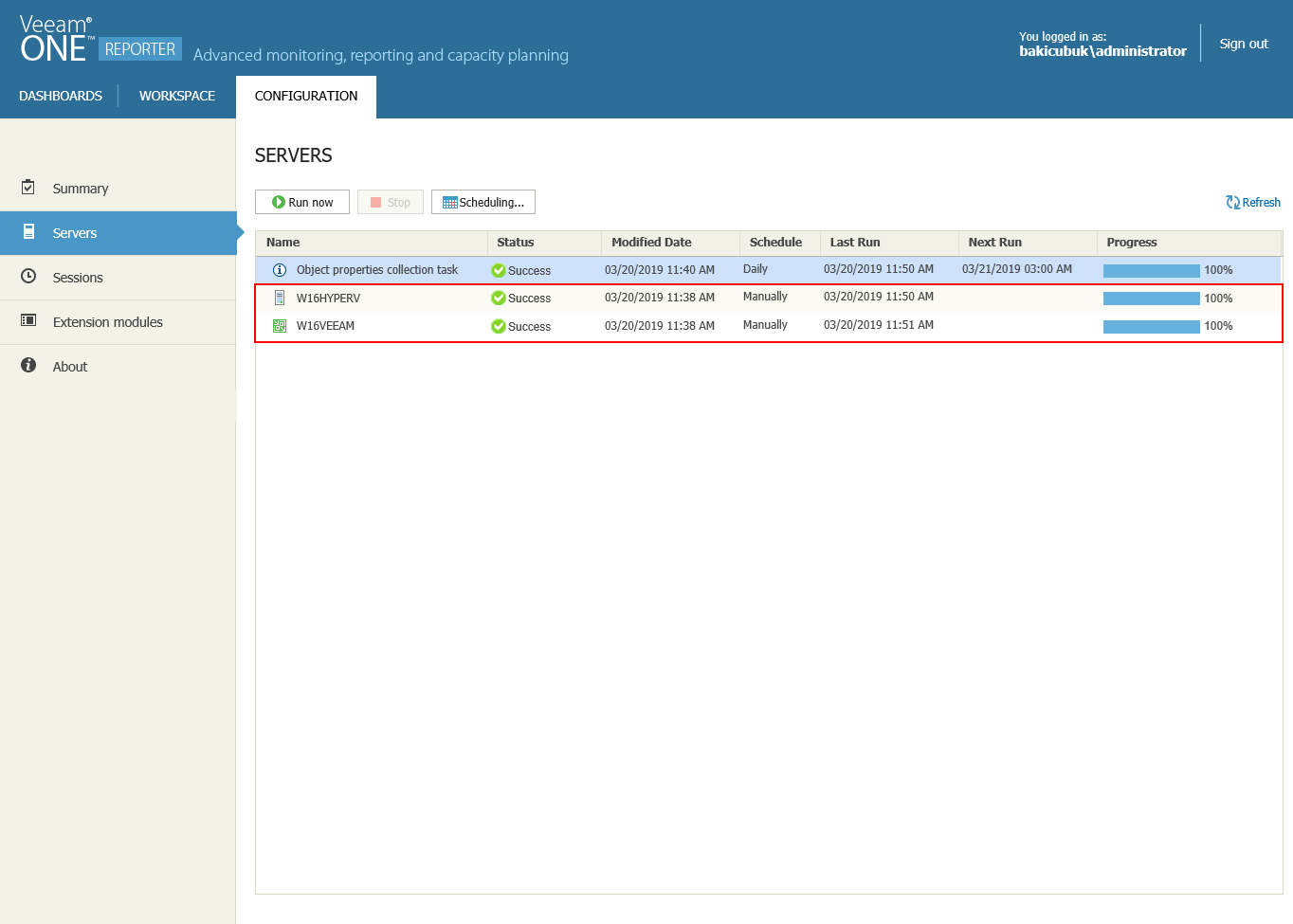Viewport: 1293px width, 924px height.
Task: Sort by the Schedule column header
Action: point(780,243)
